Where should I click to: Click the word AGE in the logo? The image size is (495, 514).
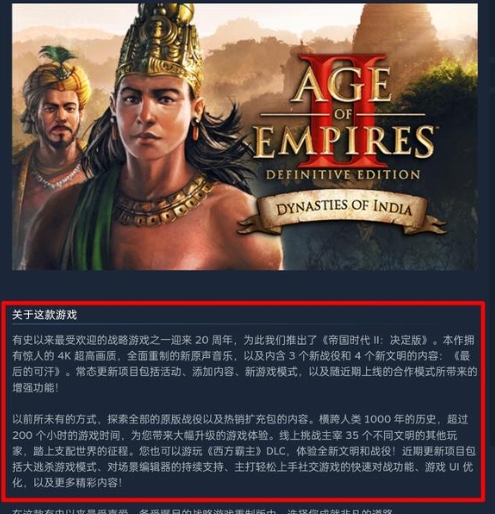pyautogui.click(x=341, y=85)
